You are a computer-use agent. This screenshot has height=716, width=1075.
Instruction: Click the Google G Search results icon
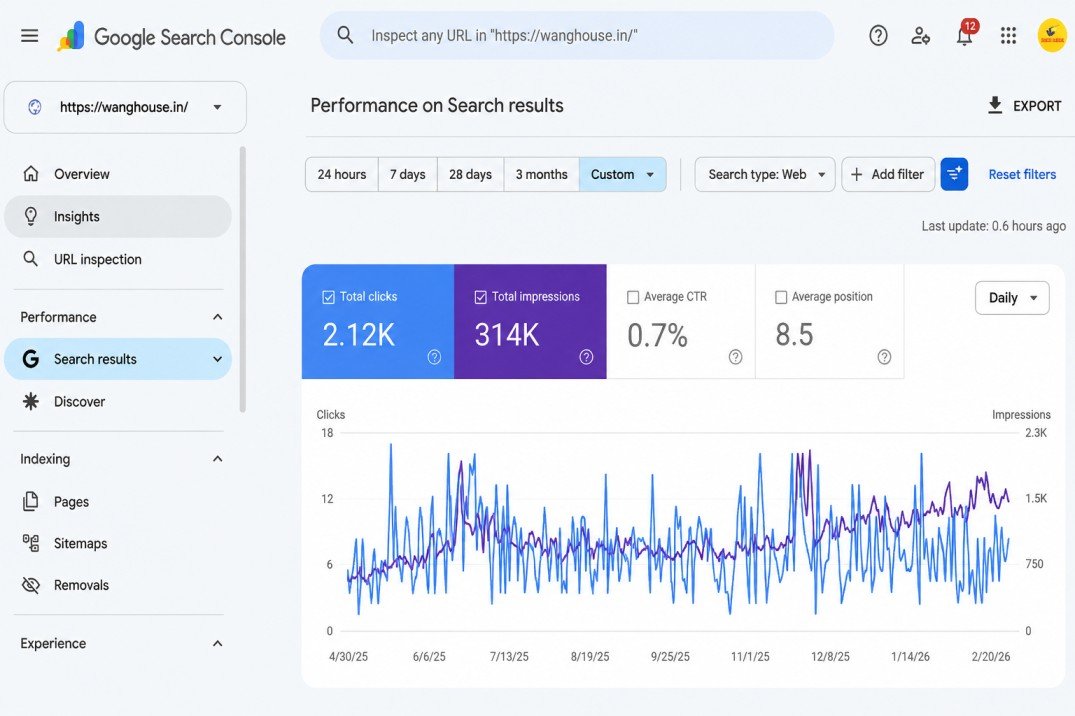pyautogui.click(x=31, y=359)
